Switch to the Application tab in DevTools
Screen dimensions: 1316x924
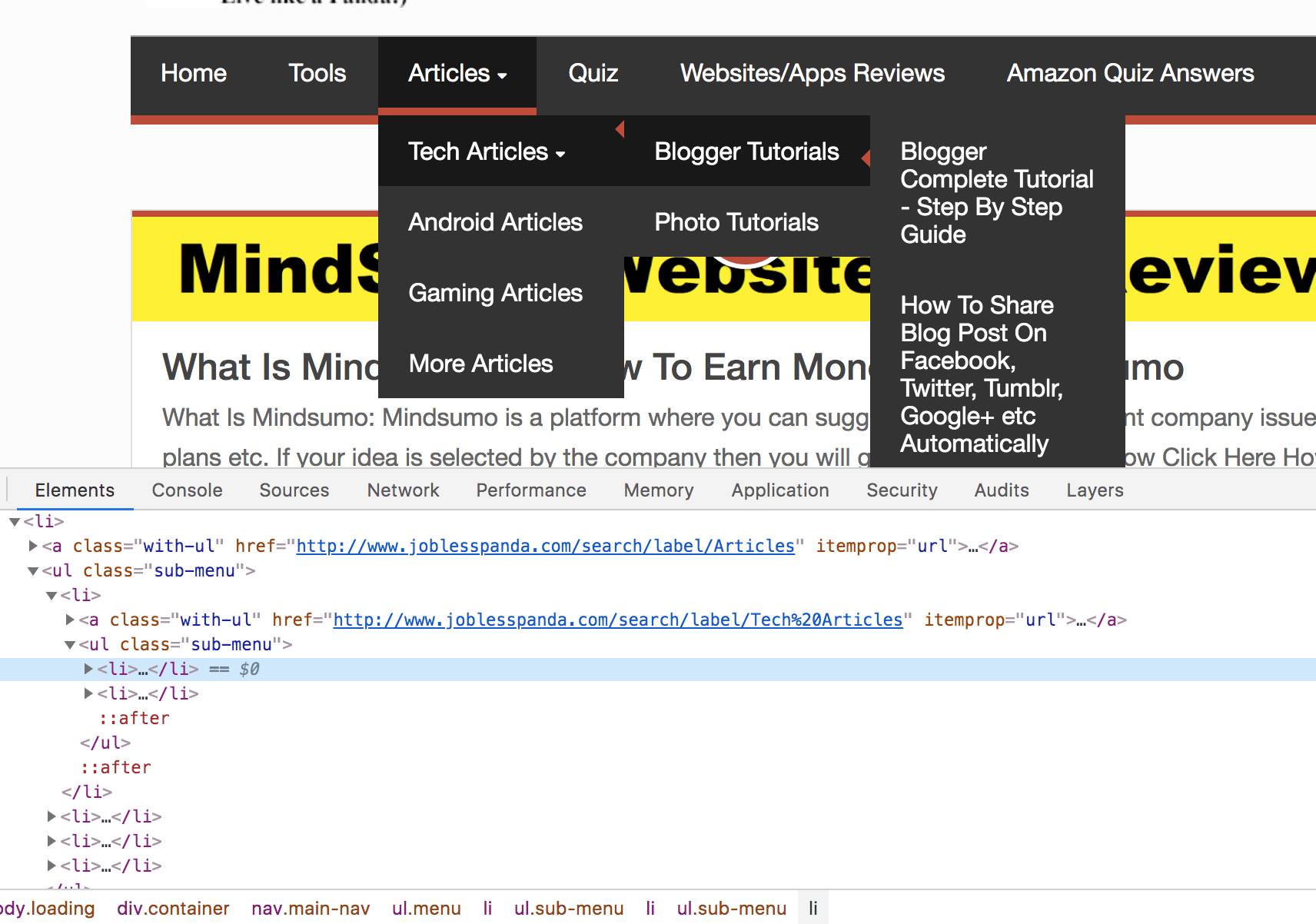(x=780, y=490)
